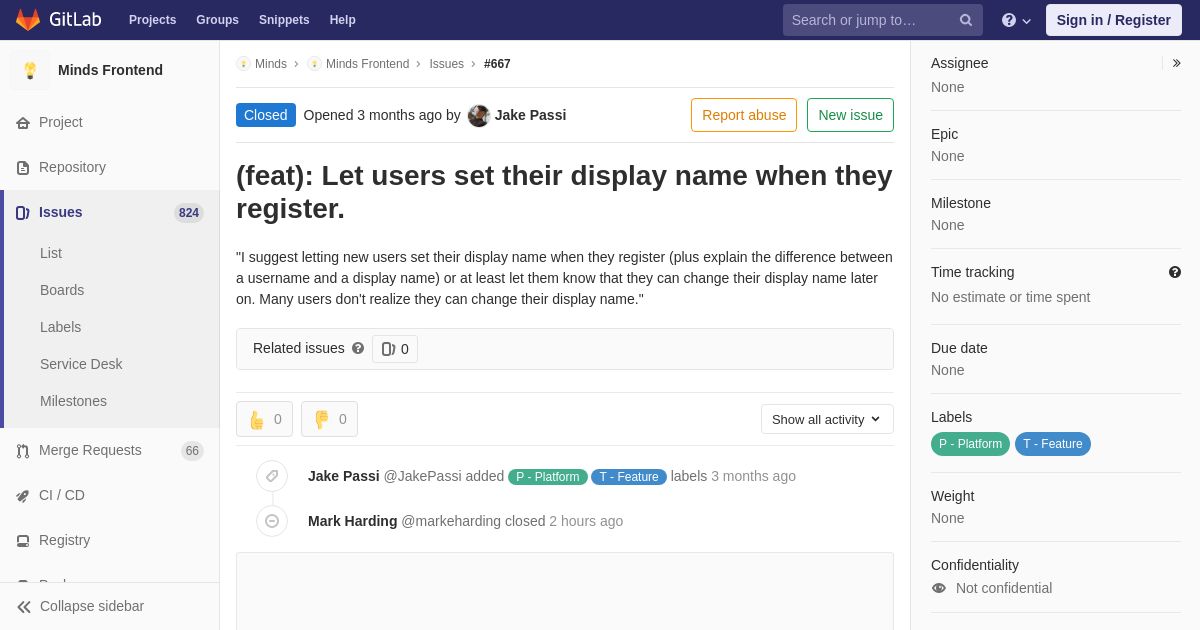This screenshot has height=630, width=1200.
Task: Open Merge Requests in sidebar
Action: coord(90,450)
